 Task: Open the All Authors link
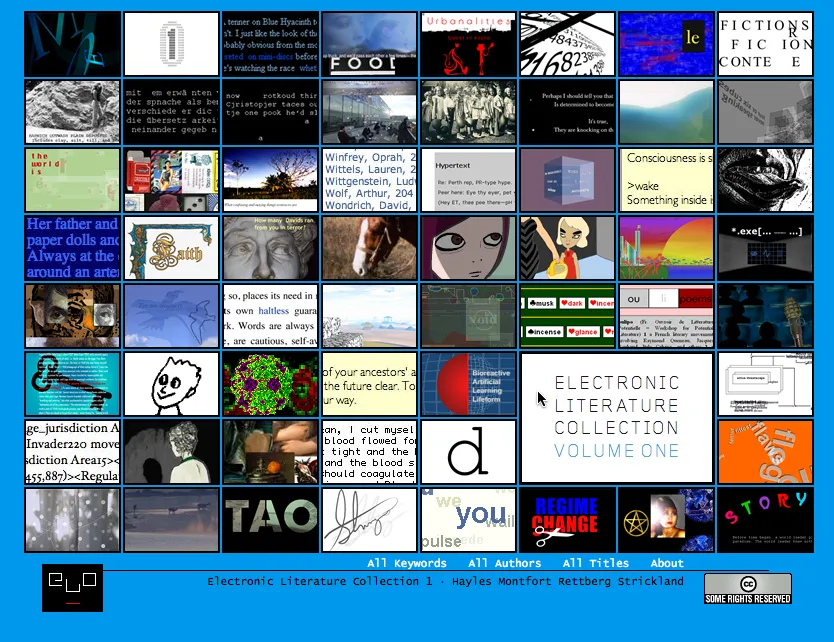(504, 564)
